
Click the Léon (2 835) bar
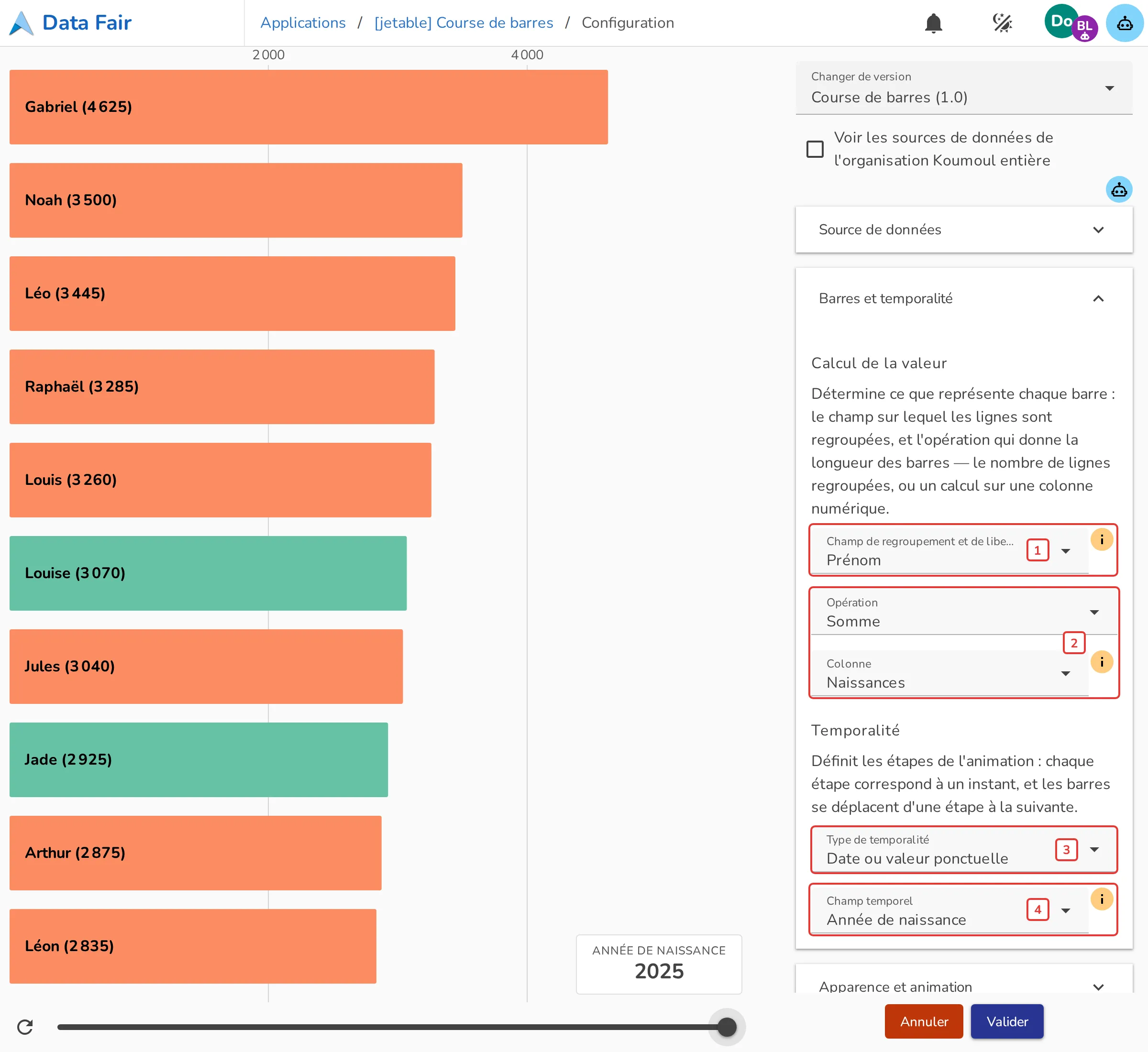click(x=193, y=946)
